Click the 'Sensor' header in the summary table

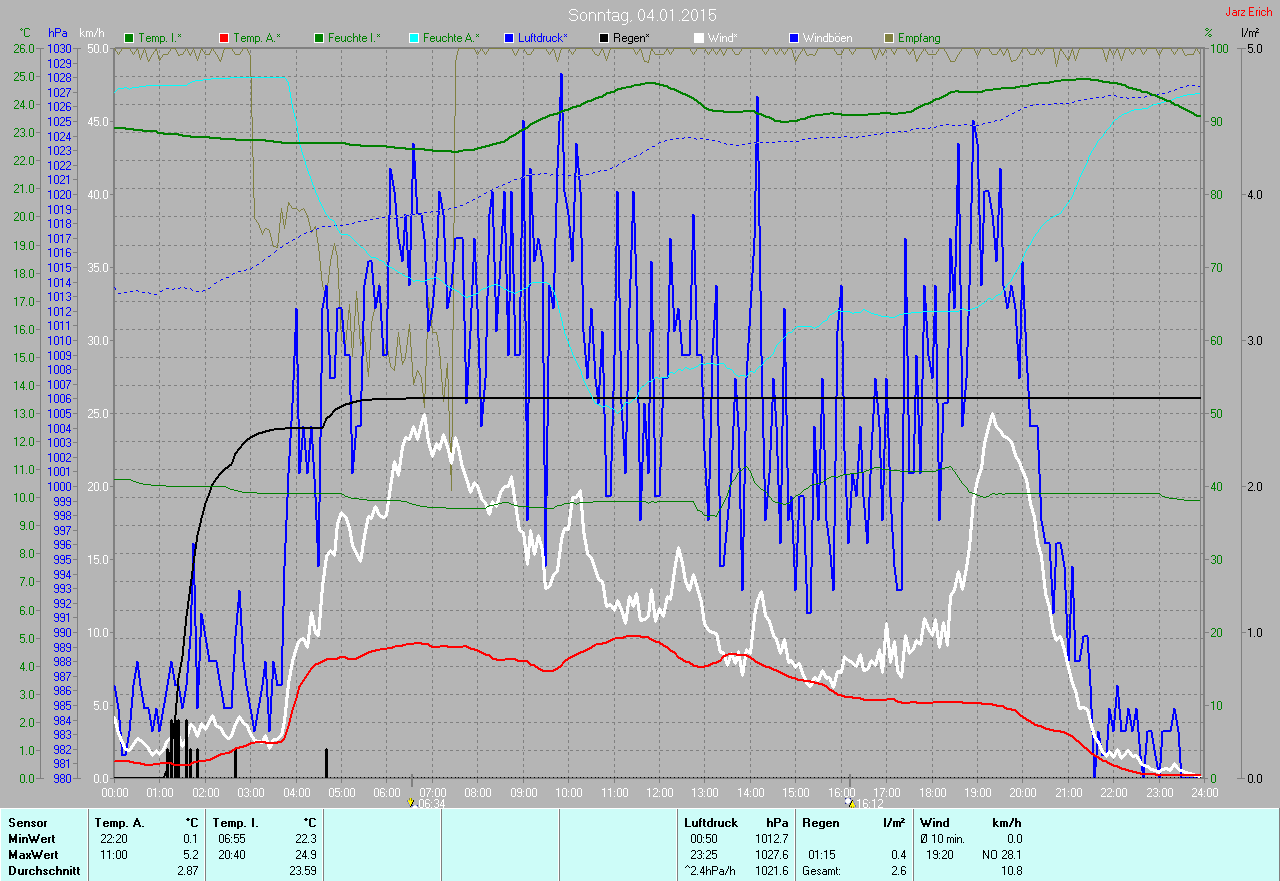(x=27, y=823)
